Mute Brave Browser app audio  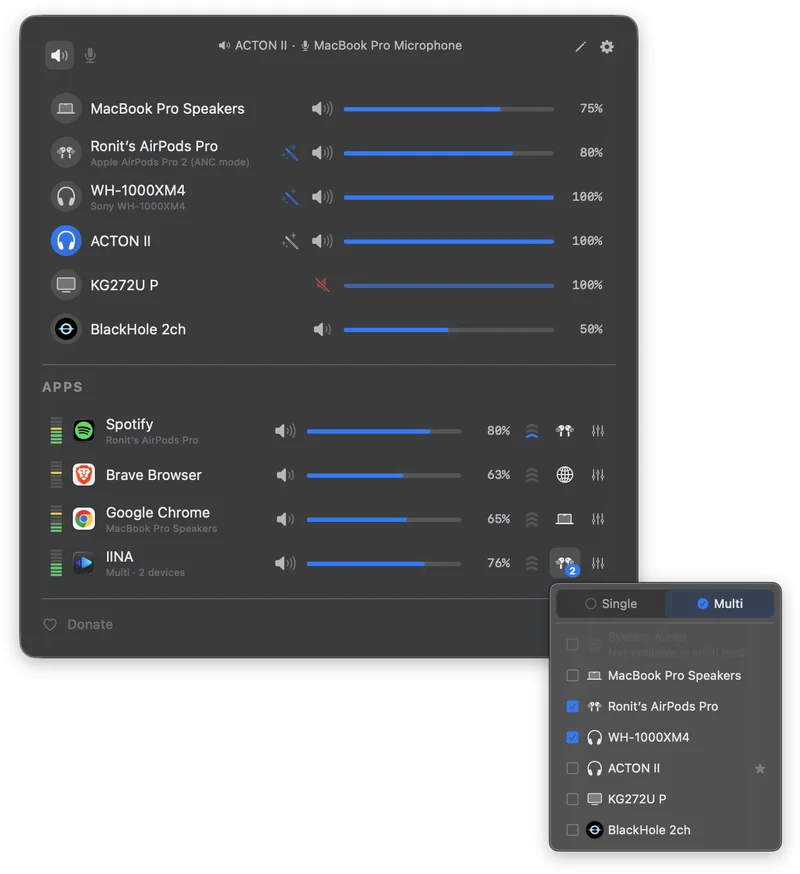[285, 474]
